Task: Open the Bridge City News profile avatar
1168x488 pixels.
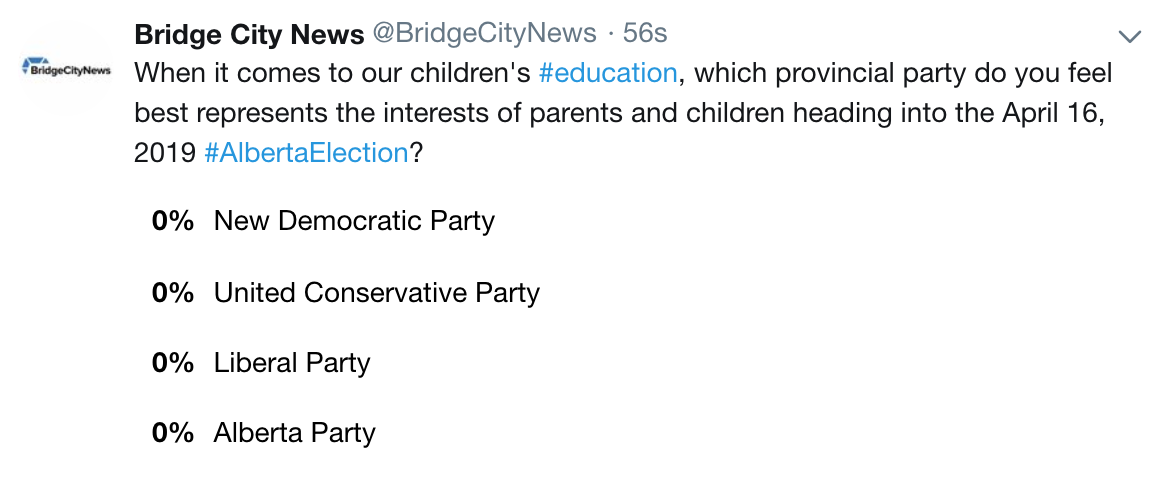Action: (x=66, y=69)
